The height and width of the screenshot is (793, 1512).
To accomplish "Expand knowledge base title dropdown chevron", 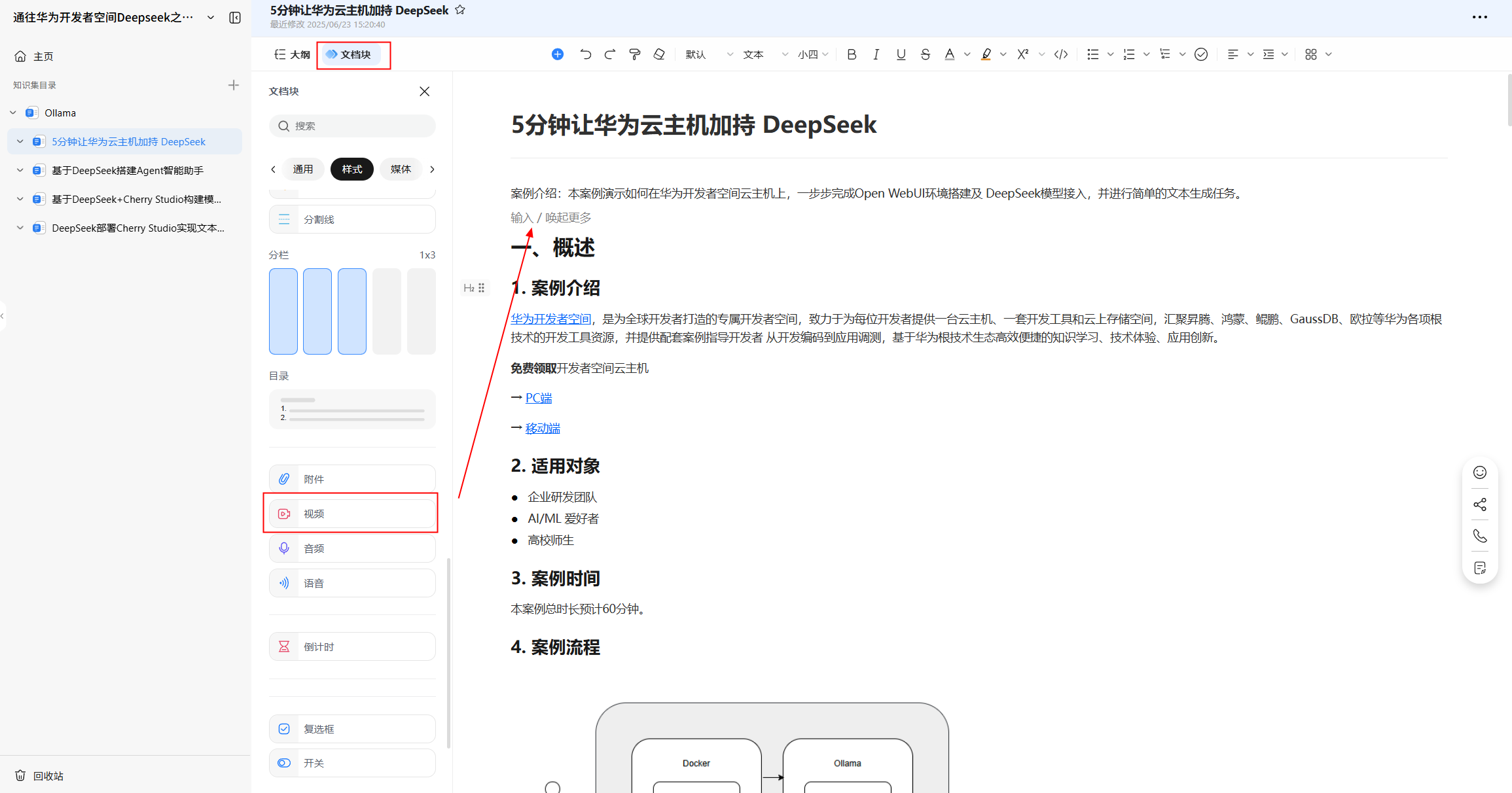I will pos(211,18).
